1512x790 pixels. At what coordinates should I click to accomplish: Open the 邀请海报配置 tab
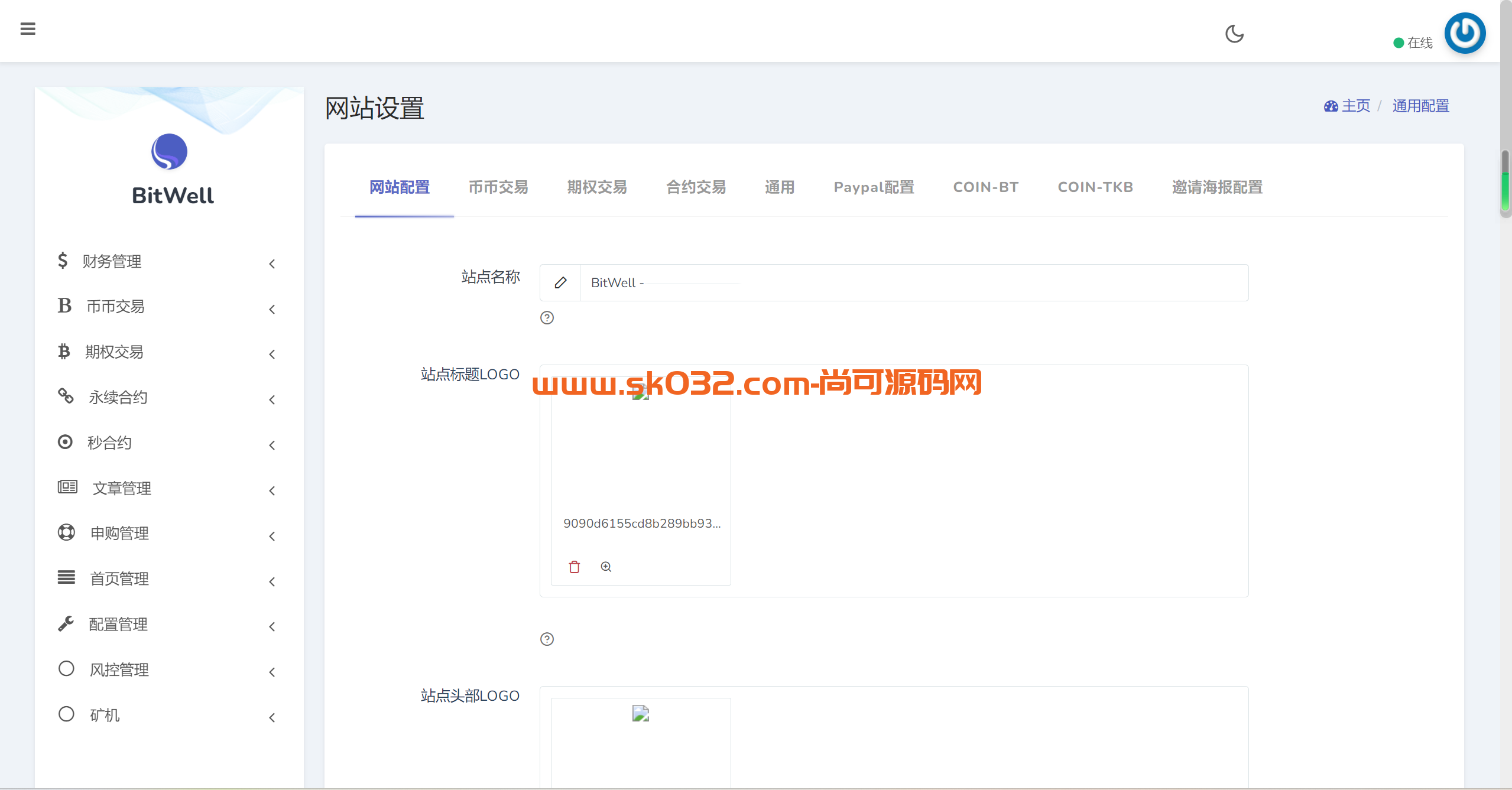tap(1217, 187)
